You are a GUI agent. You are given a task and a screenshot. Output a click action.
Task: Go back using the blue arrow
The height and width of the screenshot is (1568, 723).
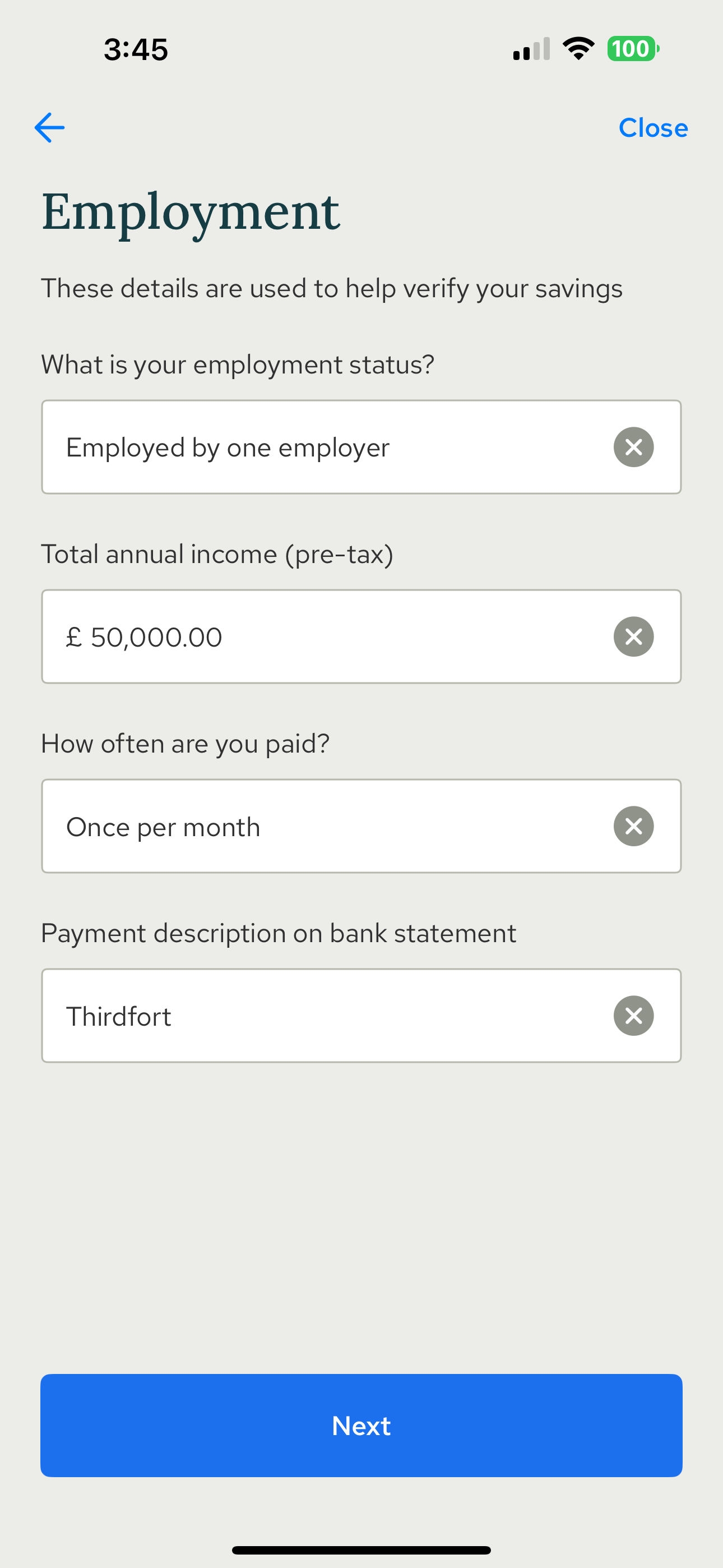click(x=50, y=128)
